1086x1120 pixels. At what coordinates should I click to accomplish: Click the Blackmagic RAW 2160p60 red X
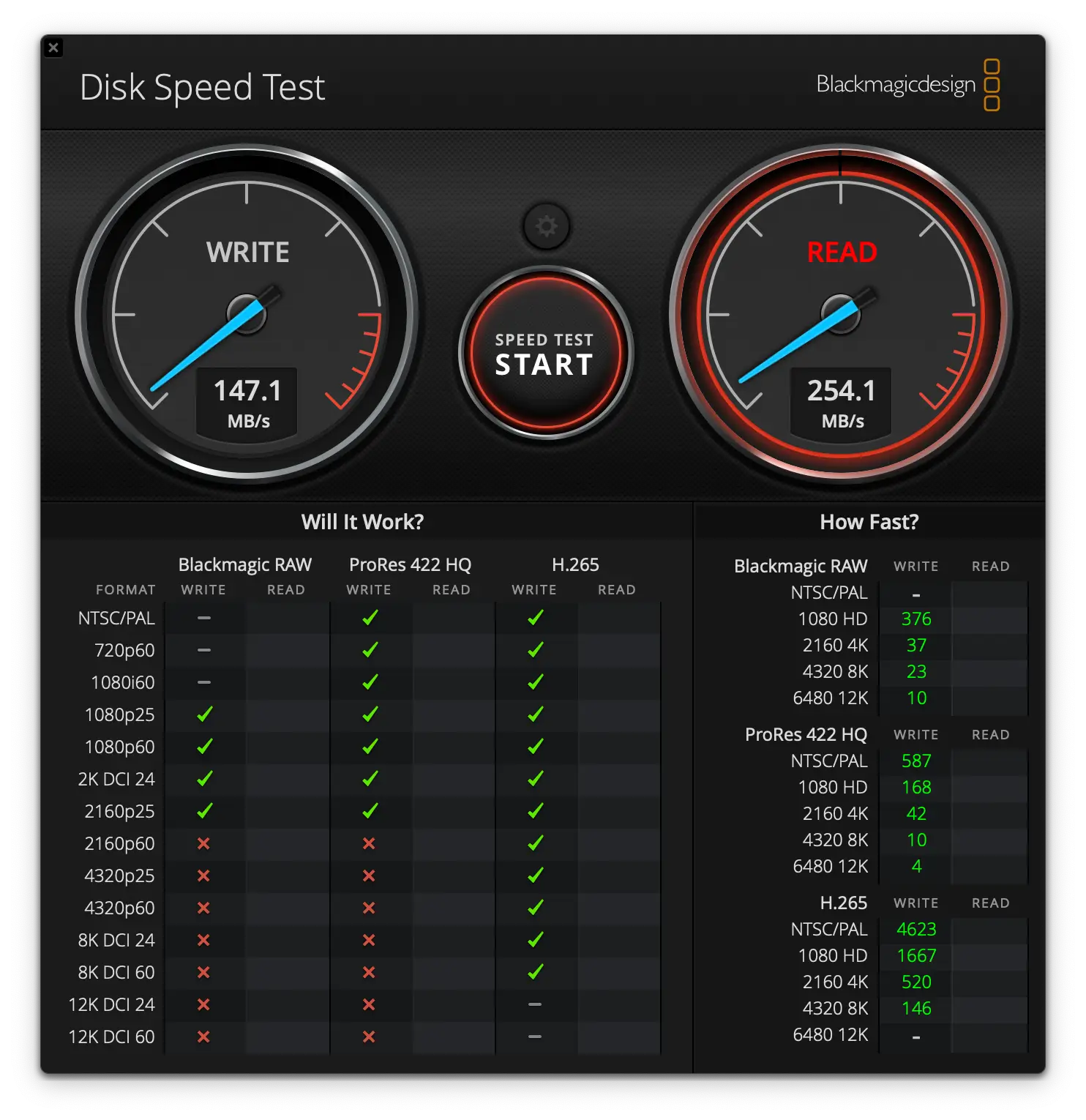click(204, 843)
